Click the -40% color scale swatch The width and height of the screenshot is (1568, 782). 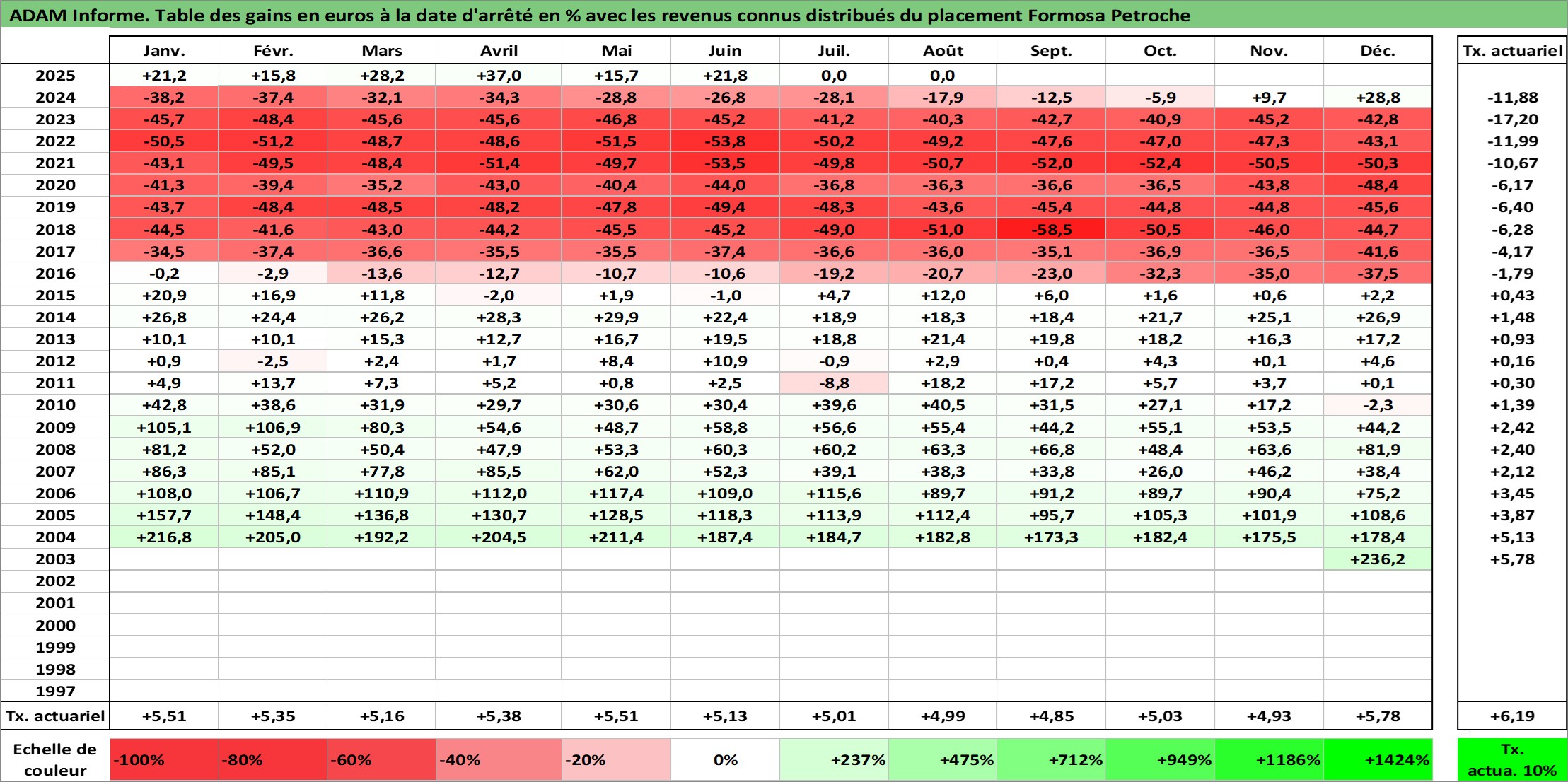click(x=499, y=760)
